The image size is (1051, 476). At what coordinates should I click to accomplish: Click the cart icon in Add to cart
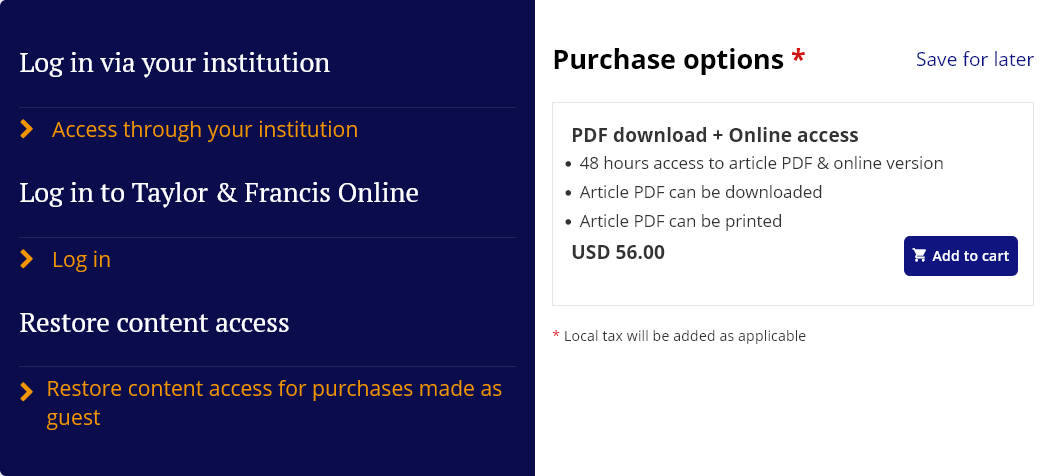(x=920, y=256)
